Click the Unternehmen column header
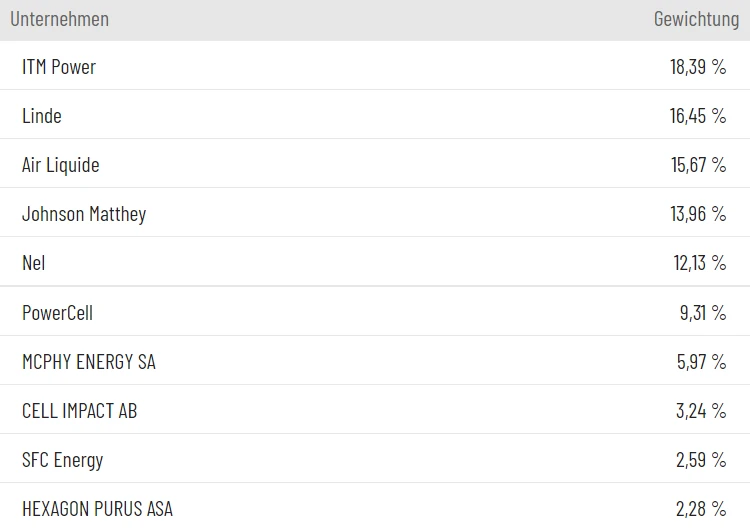 coord(59,19)
